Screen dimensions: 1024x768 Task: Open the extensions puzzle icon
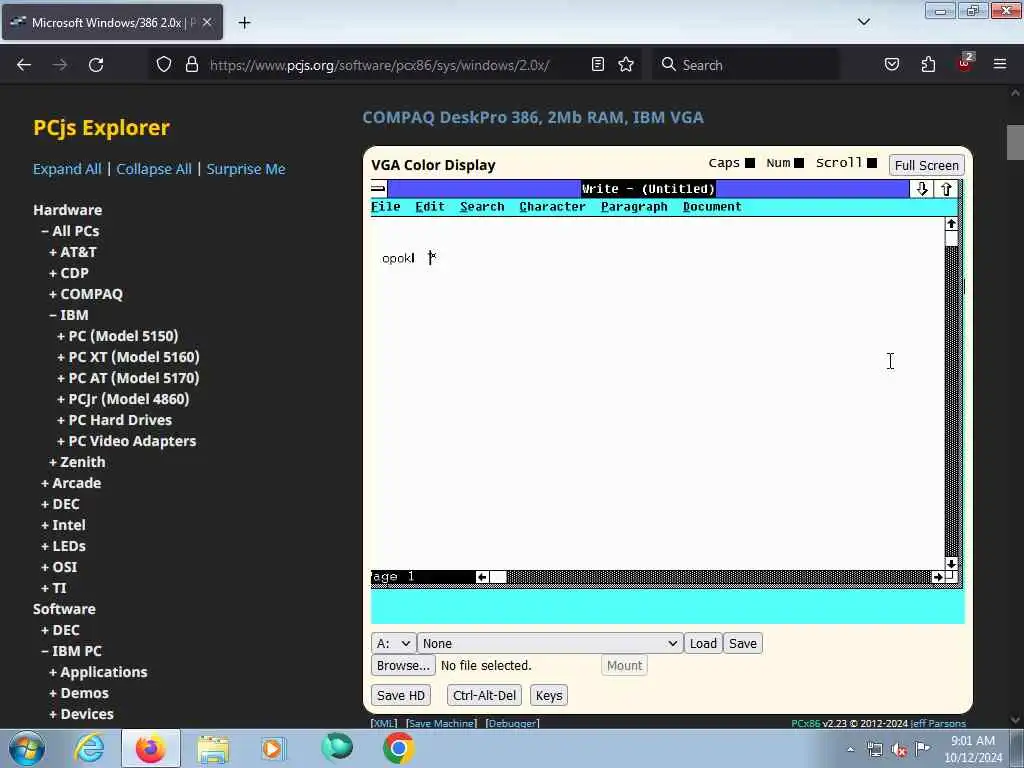pyautogui.click(x=928, y=64)
